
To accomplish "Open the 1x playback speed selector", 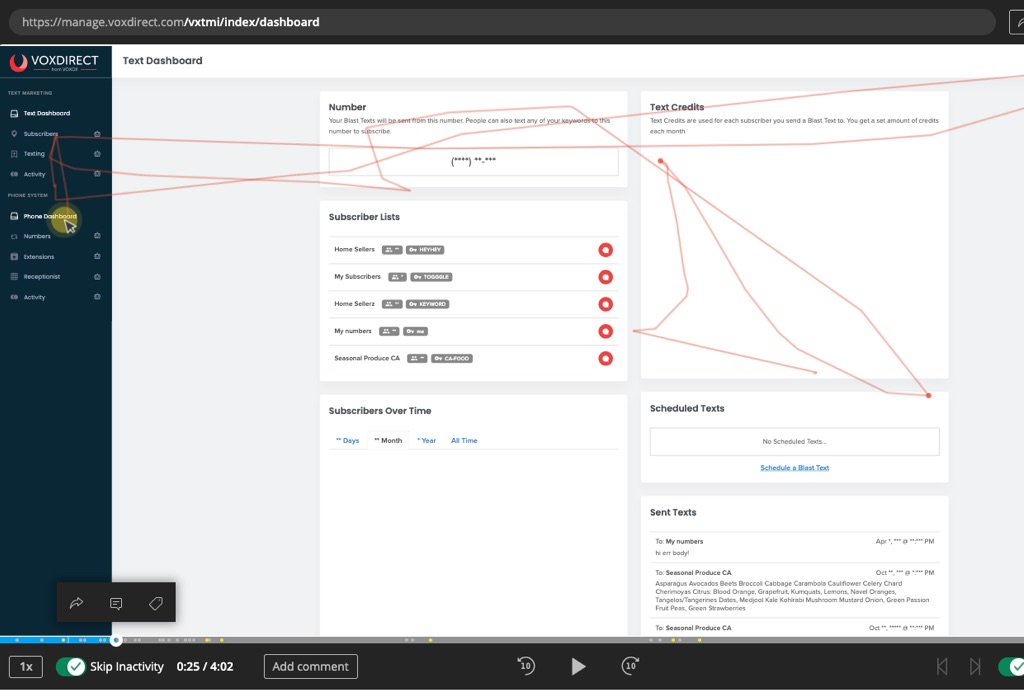I will tap(26, 666).
